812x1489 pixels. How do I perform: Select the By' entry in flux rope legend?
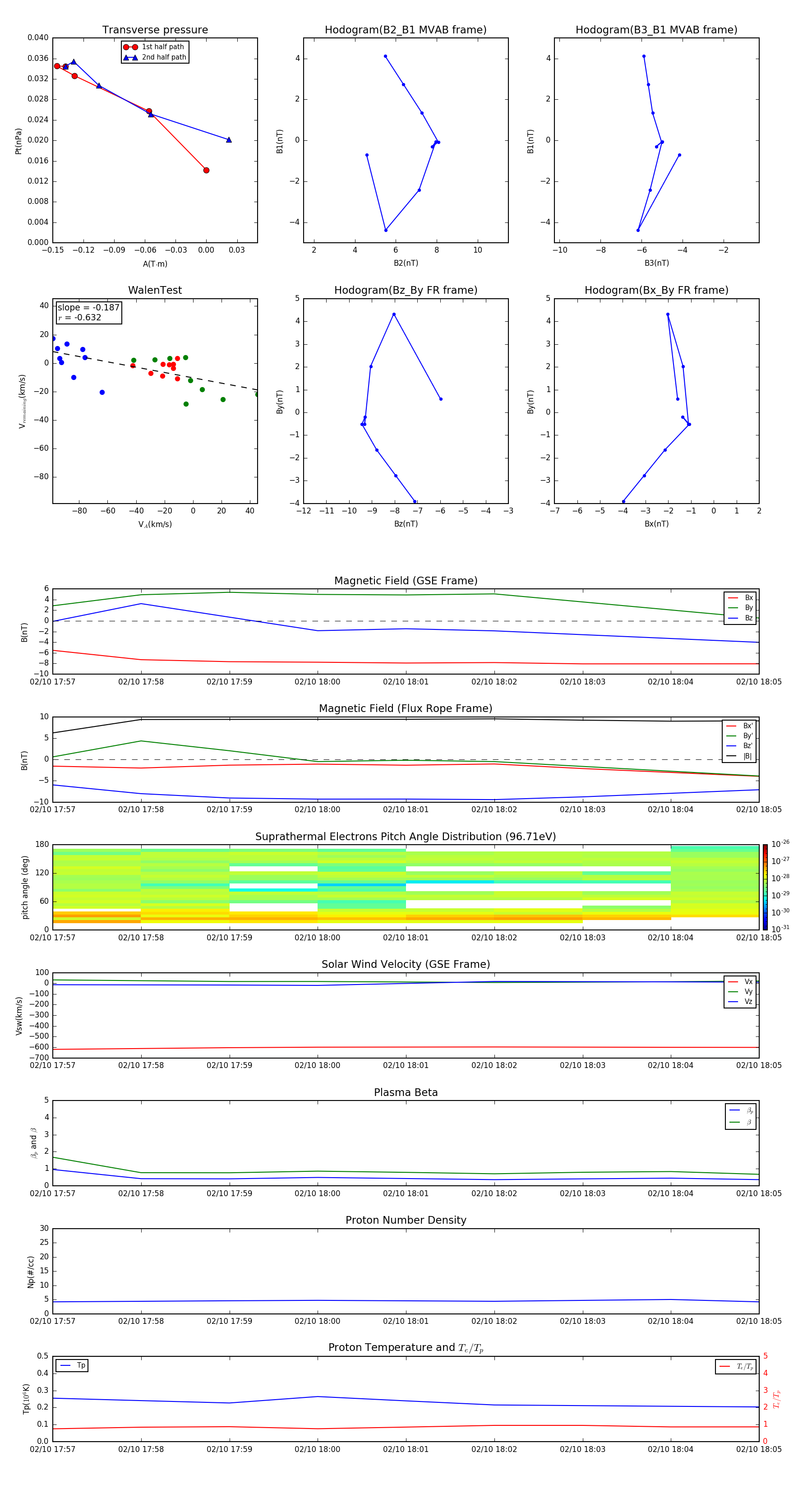tap(740, 736)
